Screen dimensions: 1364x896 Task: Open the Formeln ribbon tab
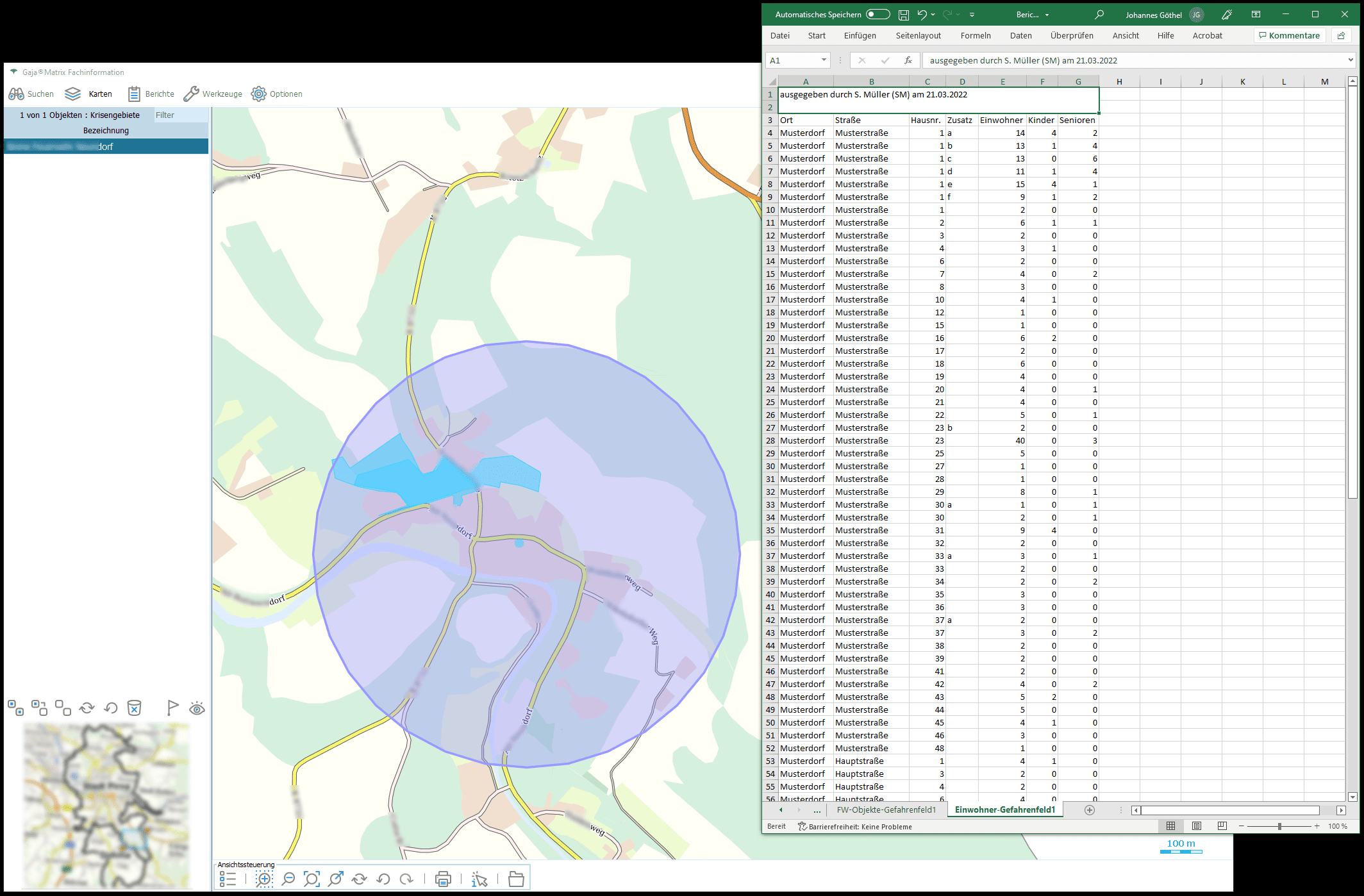(x=975, y=36)
